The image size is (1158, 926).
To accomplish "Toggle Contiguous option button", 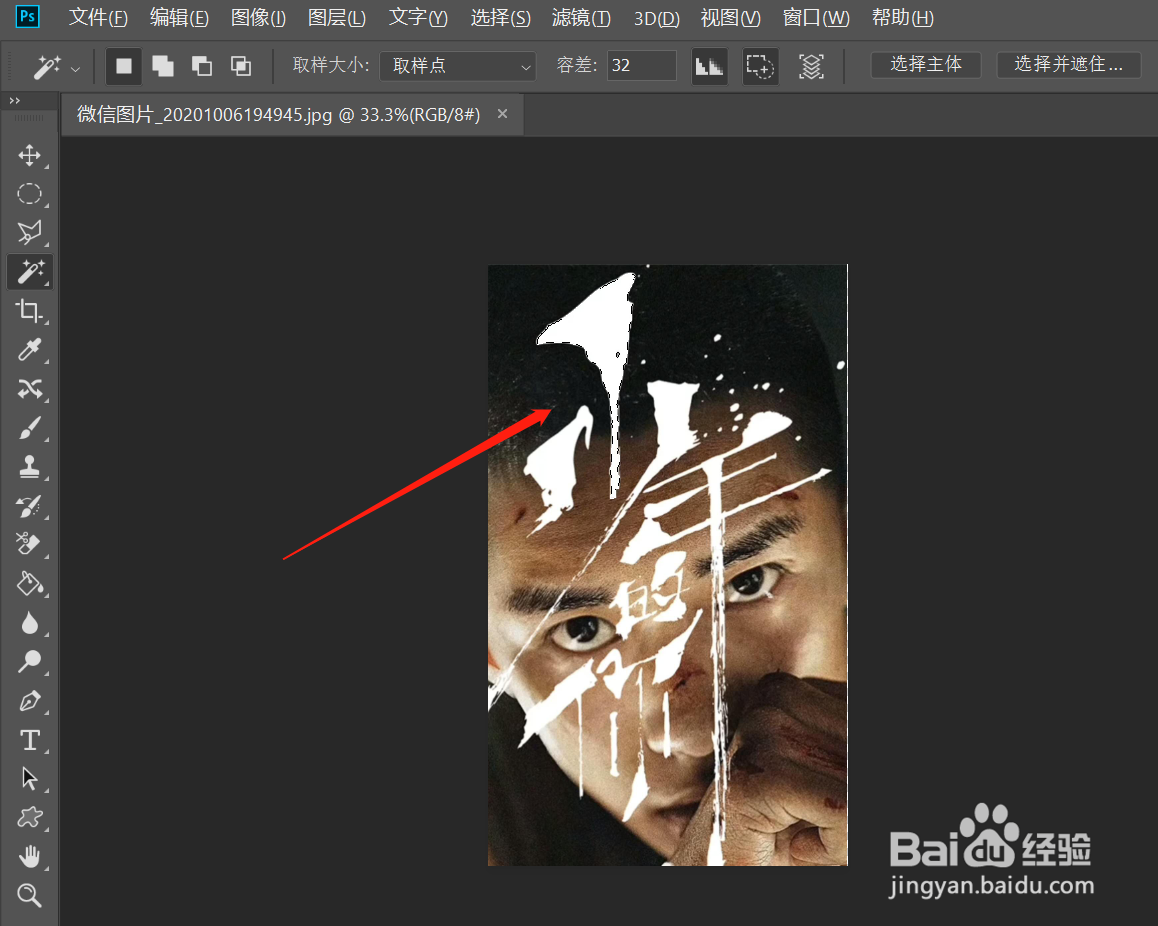I will coord(760,66).
